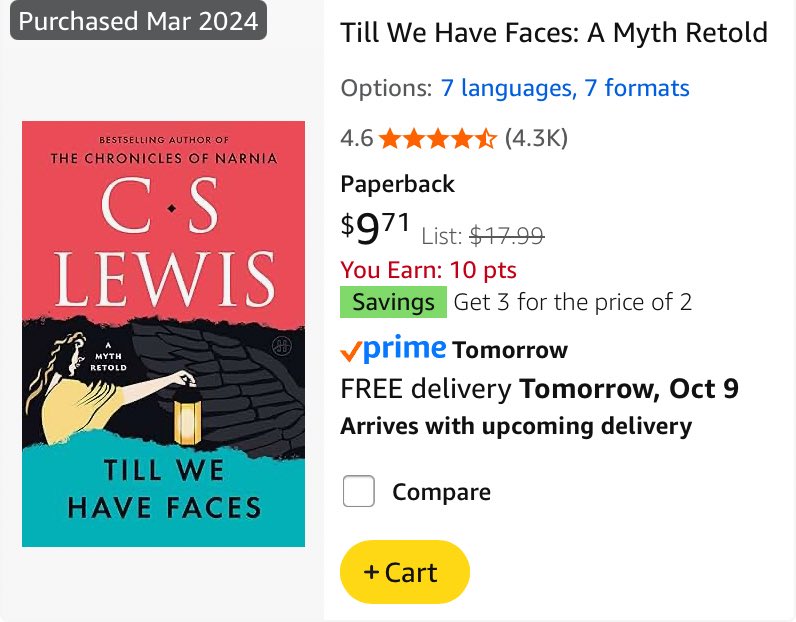Image resolution: width=796 pixels, height=622 pixels.
Task: Click the 4.6 rating number
Action: (357, 138)
